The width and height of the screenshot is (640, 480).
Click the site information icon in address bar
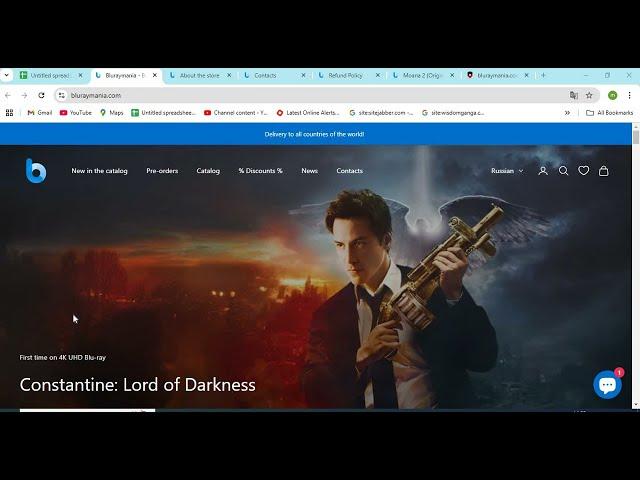(x=61, y=95)
